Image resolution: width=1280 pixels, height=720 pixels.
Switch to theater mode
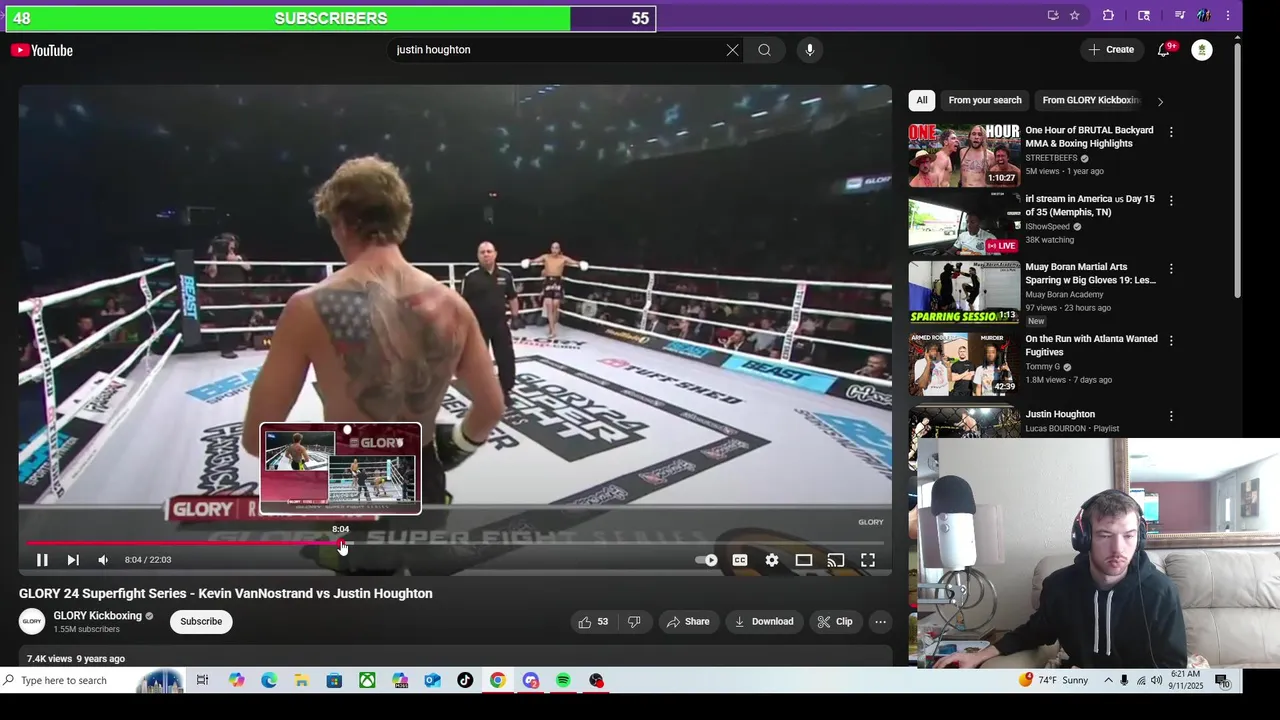click(x=804, y=560)
